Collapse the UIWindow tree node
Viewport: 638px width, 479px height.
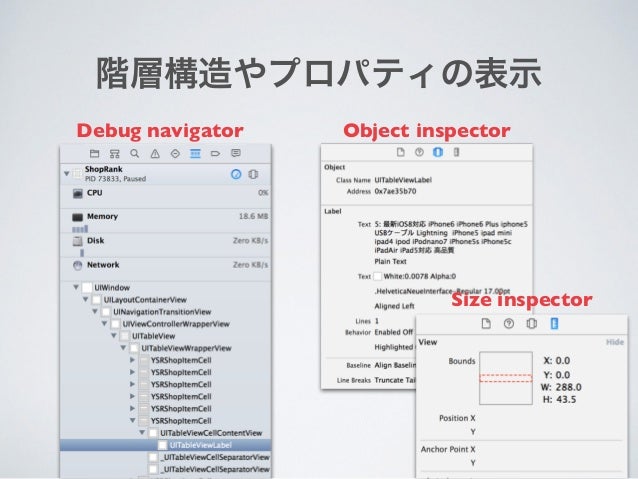76,287
